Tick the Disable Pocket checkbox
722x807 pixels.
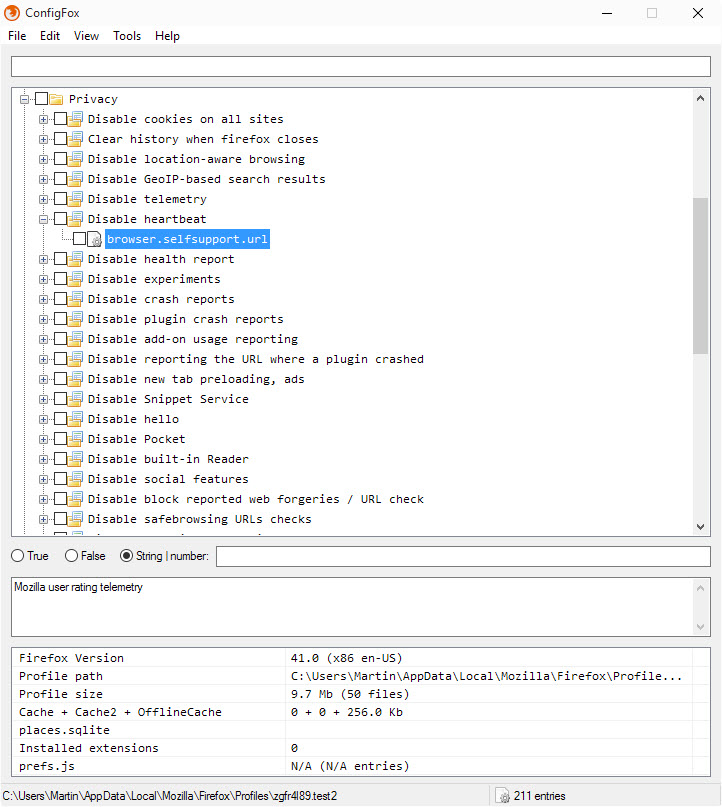[61, 439]
